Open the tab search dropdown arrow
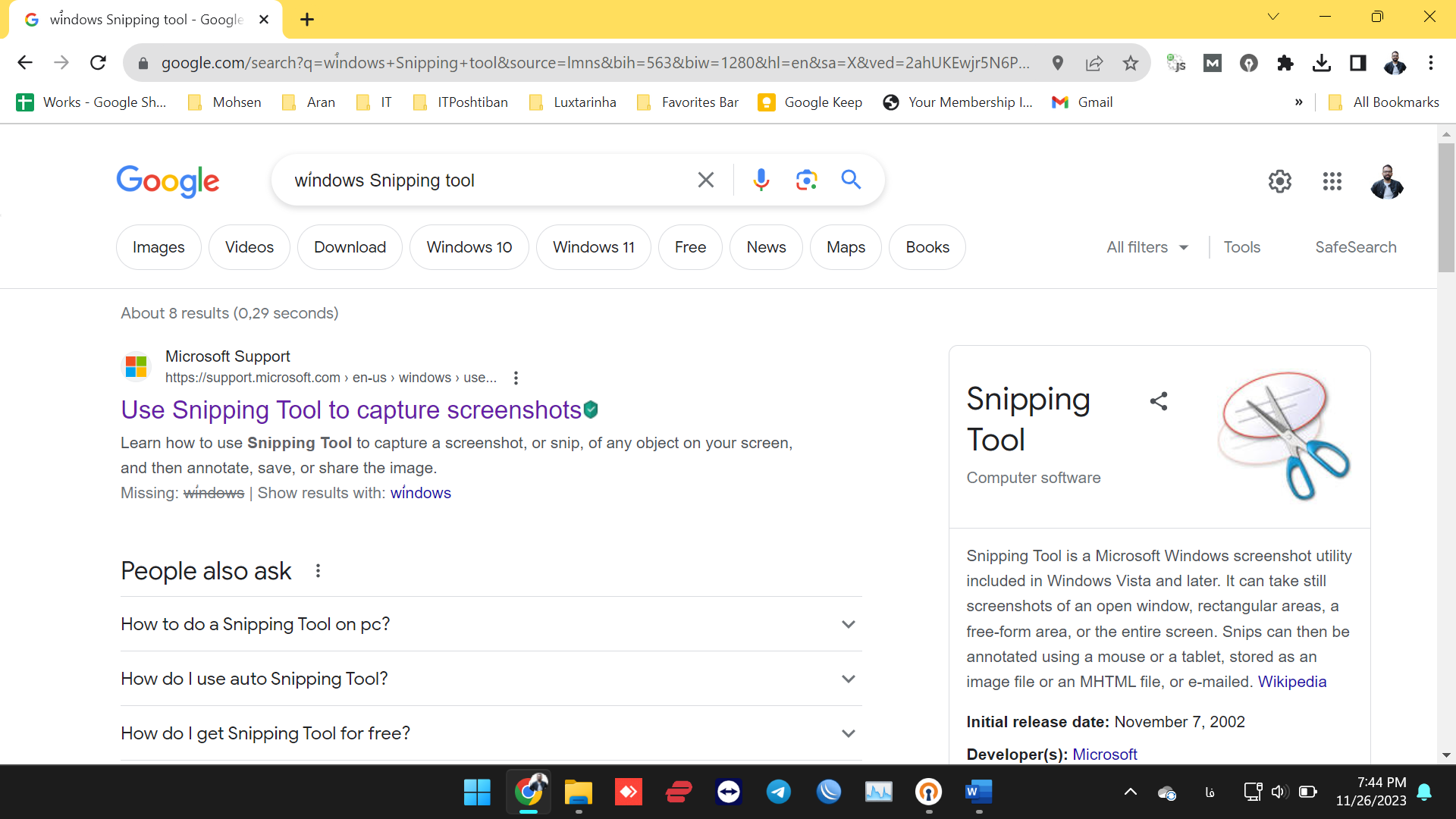This screenshot has height=819, width=1456. coord(1273,17)
